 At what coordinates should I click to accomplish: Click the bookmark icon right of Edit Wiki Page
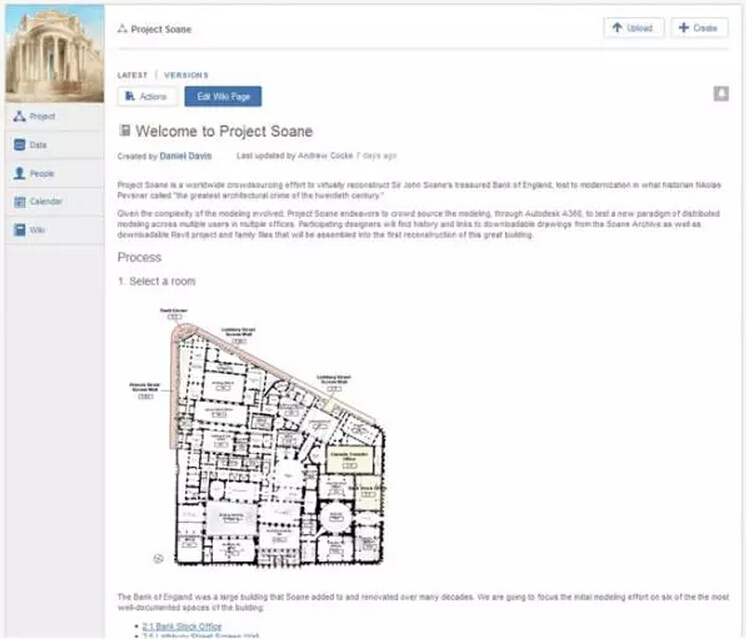721,94
